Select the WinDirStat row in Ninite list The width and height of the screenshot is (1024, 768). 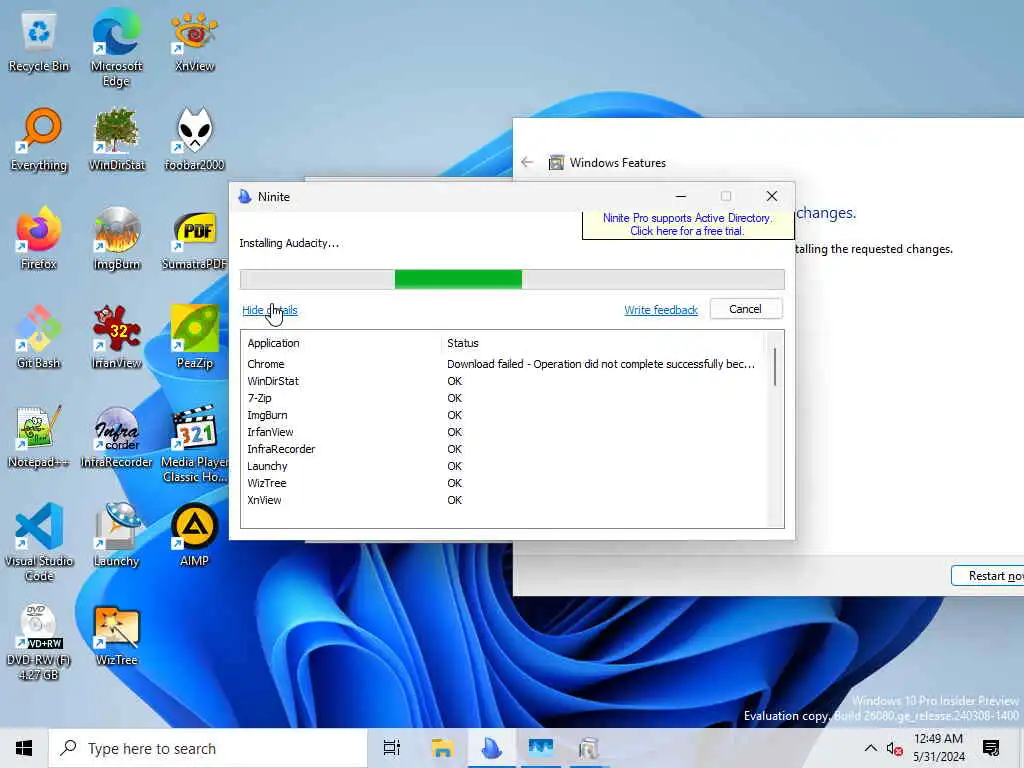[502, 381]
